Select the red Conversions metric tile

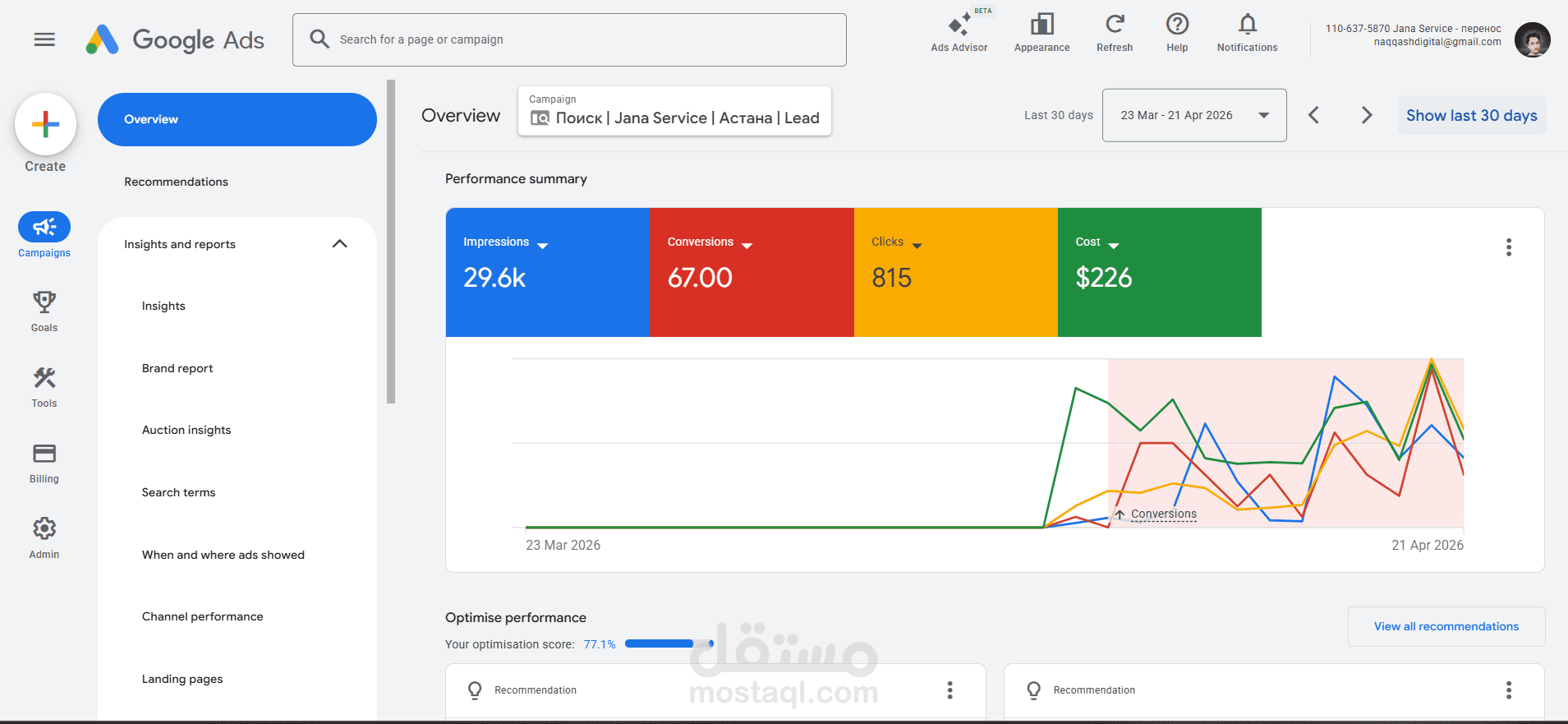pos(752,272)
